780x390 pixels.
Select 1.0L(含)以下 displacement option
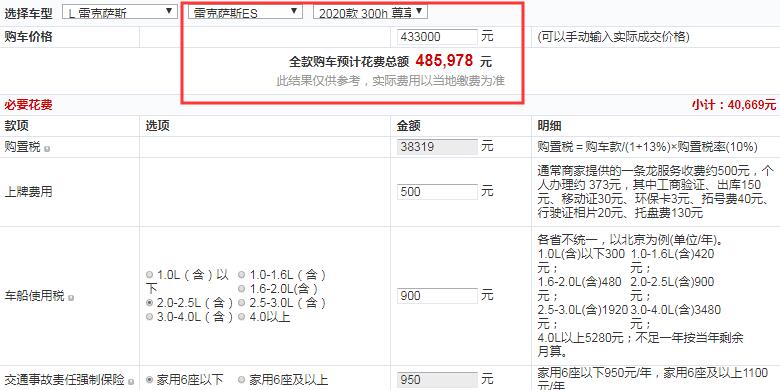pos(150,275)
